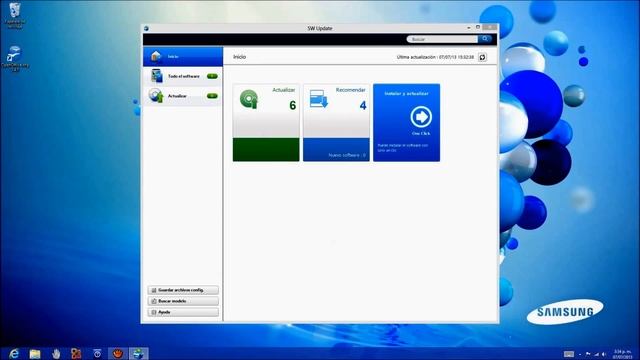Open the Actualizar tile showing 6 updates
The image size is (640, 360).
[266, 122]
